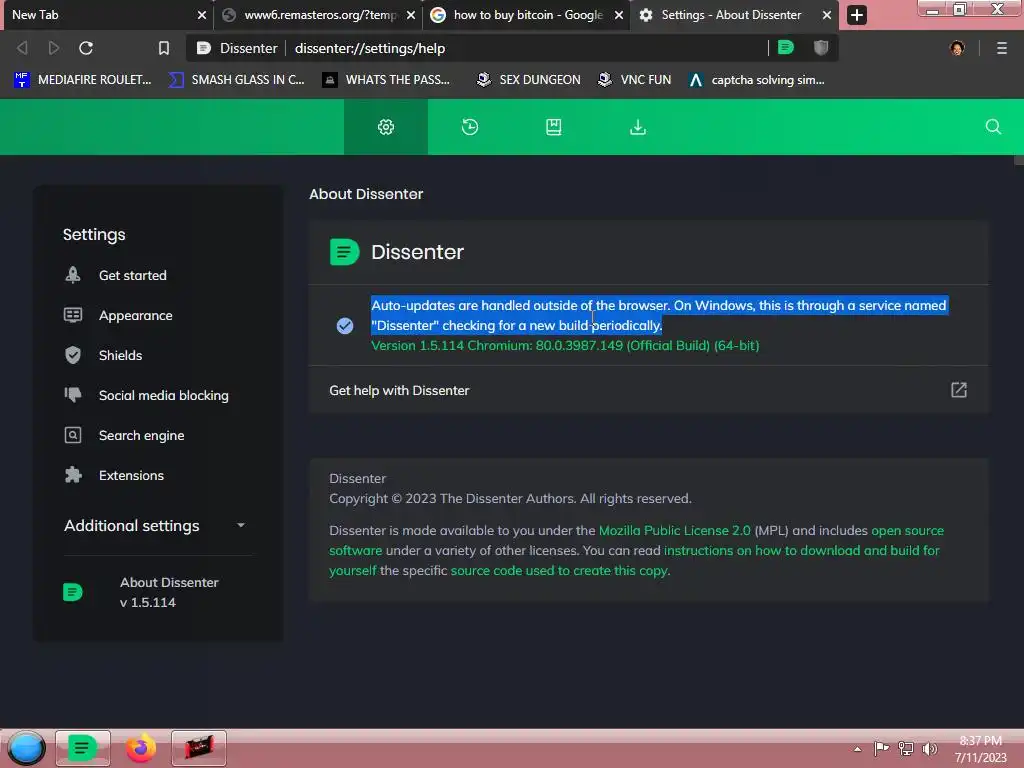
Task: Click the browser back arrow
Action: (x=22, y=48)
